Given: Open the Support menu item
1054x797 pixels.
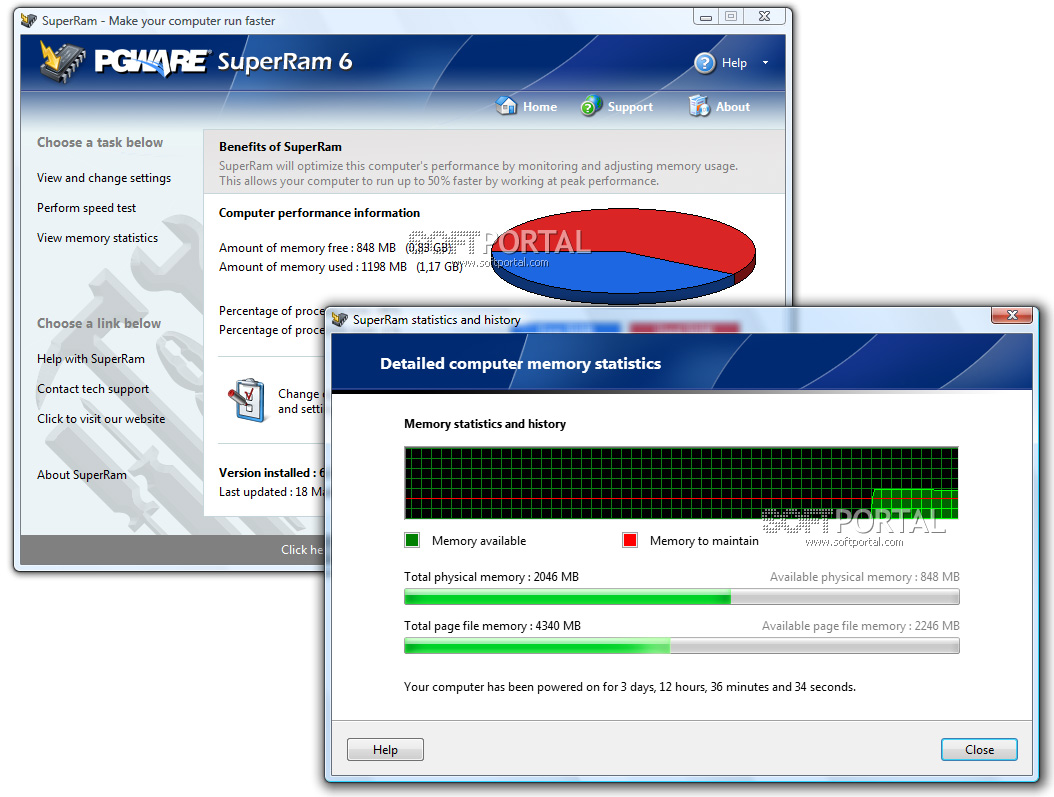Looking at the screenshot, I should [630, 107].
